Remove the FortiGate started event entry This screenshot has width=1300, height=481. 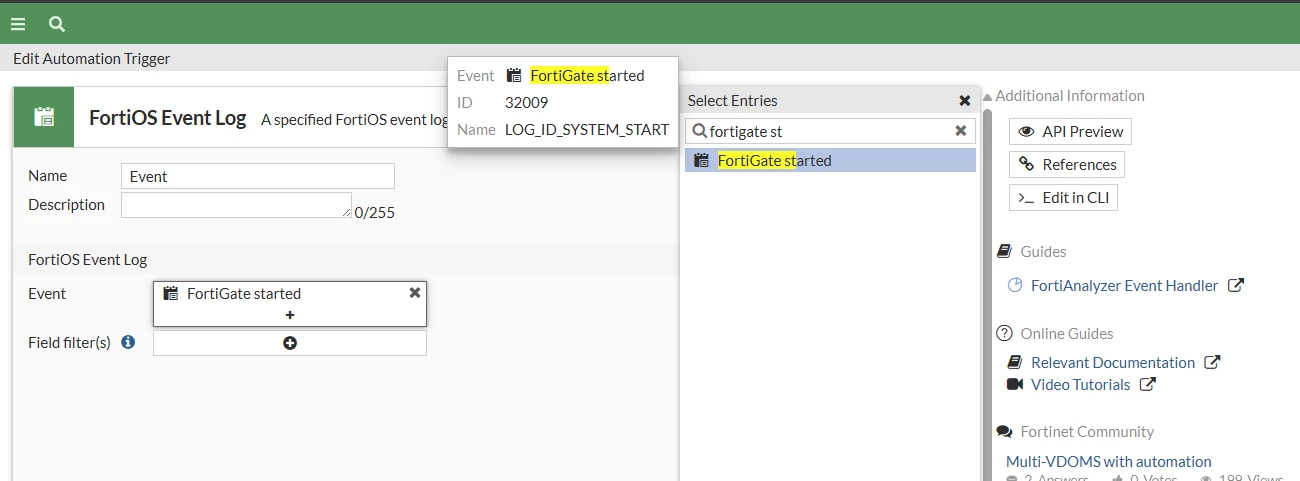[415, 292]
